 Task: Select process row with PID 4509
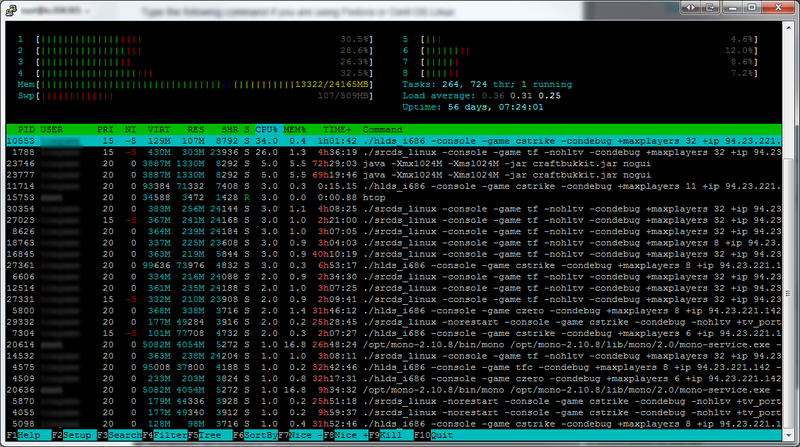coord(394,379)
